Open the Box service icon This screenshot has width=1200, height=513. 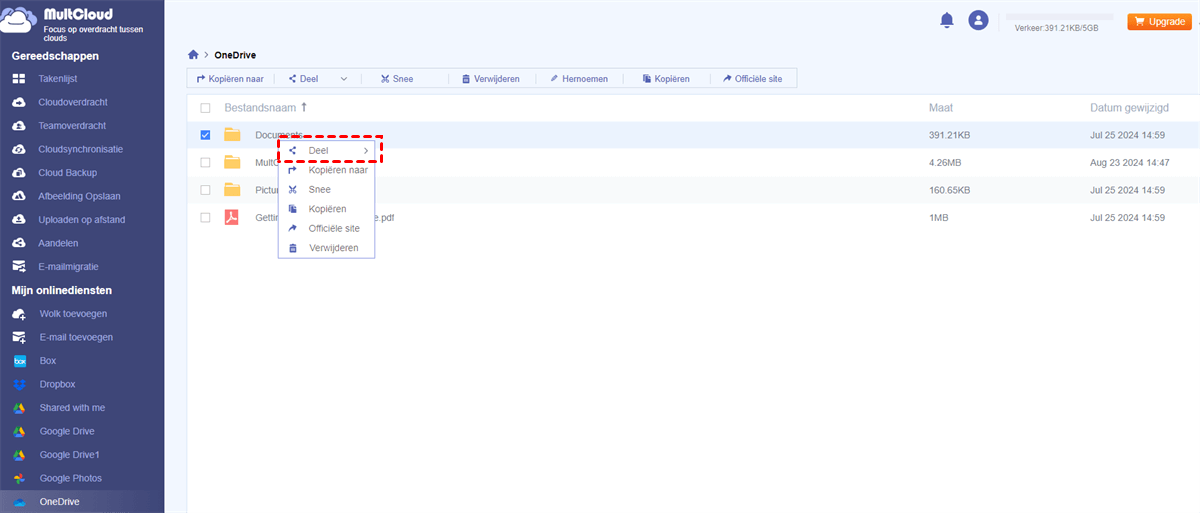click(19, 361)
